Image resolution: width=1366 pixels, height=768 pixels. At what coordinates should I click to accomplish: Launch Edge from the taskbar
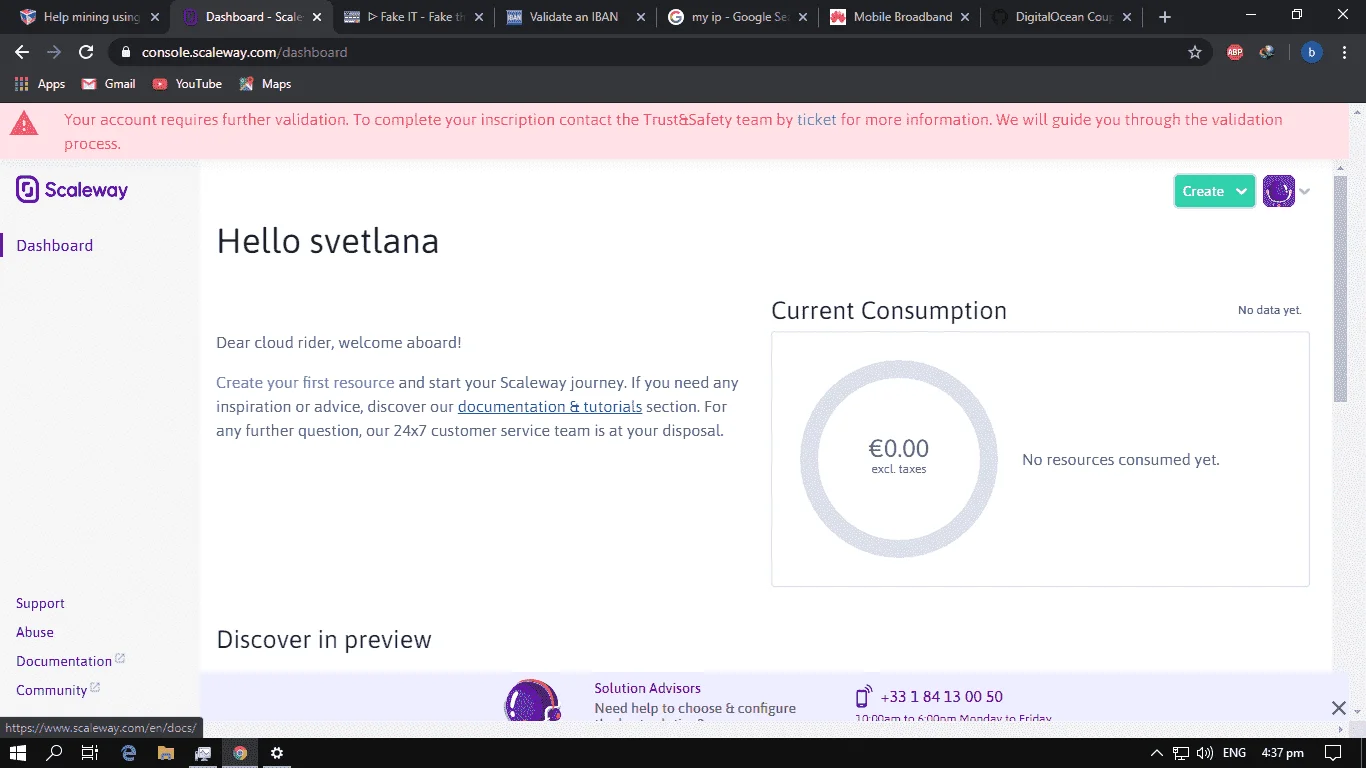[128, 753]
